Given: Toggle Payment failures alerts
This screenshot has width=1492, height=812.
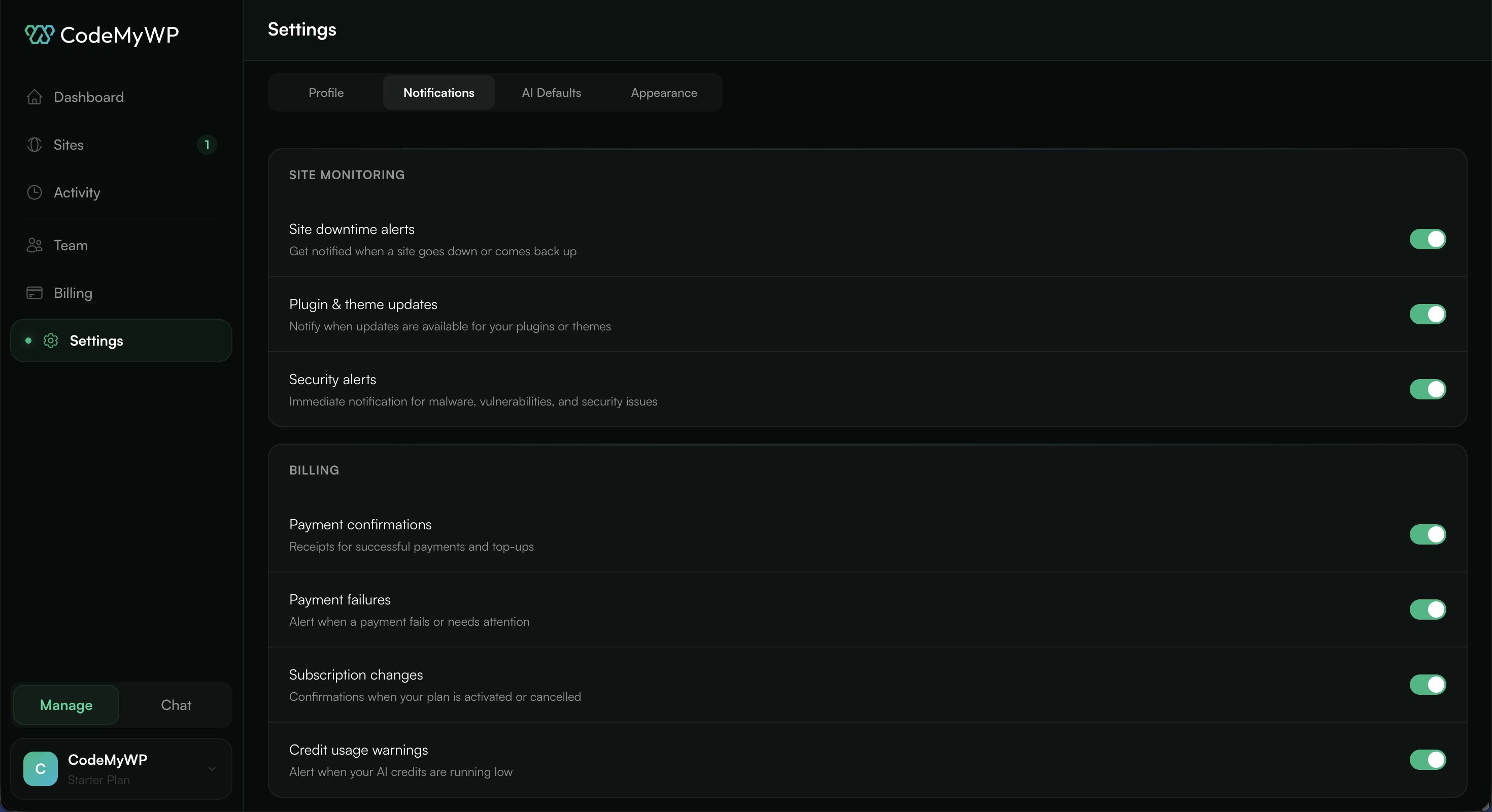Looking at the screenshot, I should (1427, 610).
